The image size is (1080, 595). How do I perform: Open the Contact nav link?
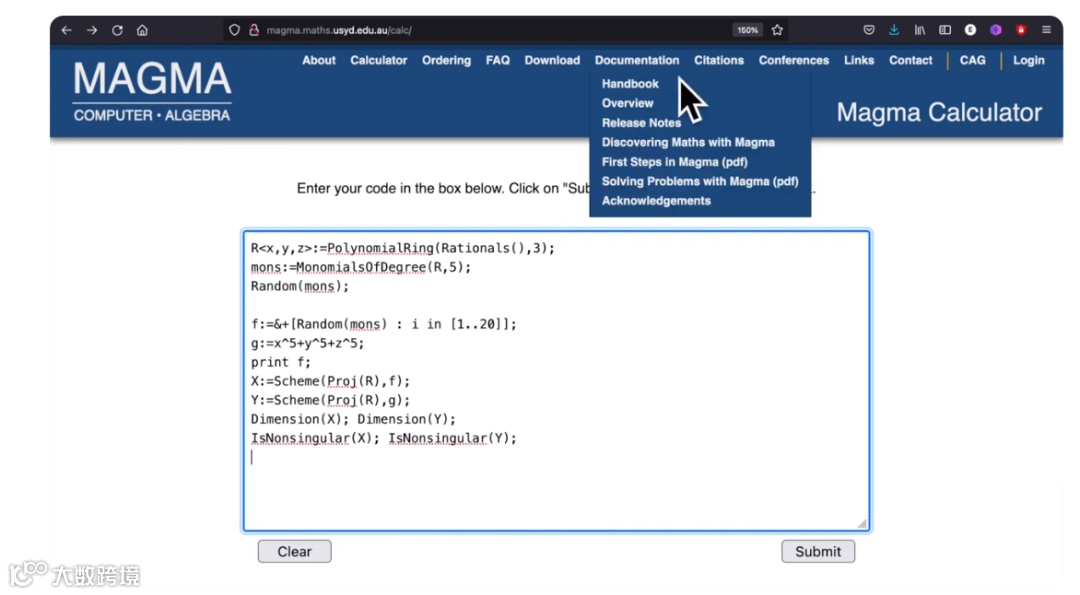[911, 61]
